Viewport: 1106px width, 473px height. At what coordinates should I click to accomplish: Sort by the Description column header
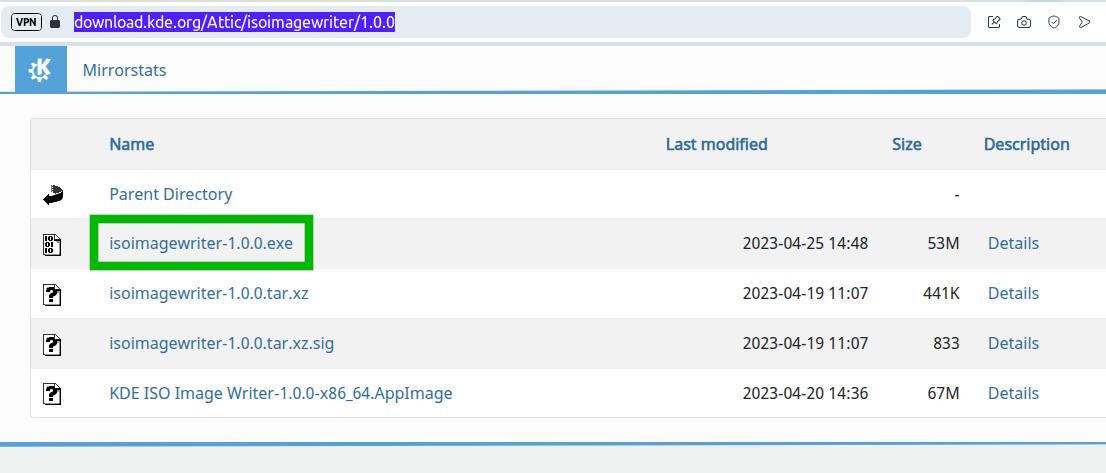1026,145
